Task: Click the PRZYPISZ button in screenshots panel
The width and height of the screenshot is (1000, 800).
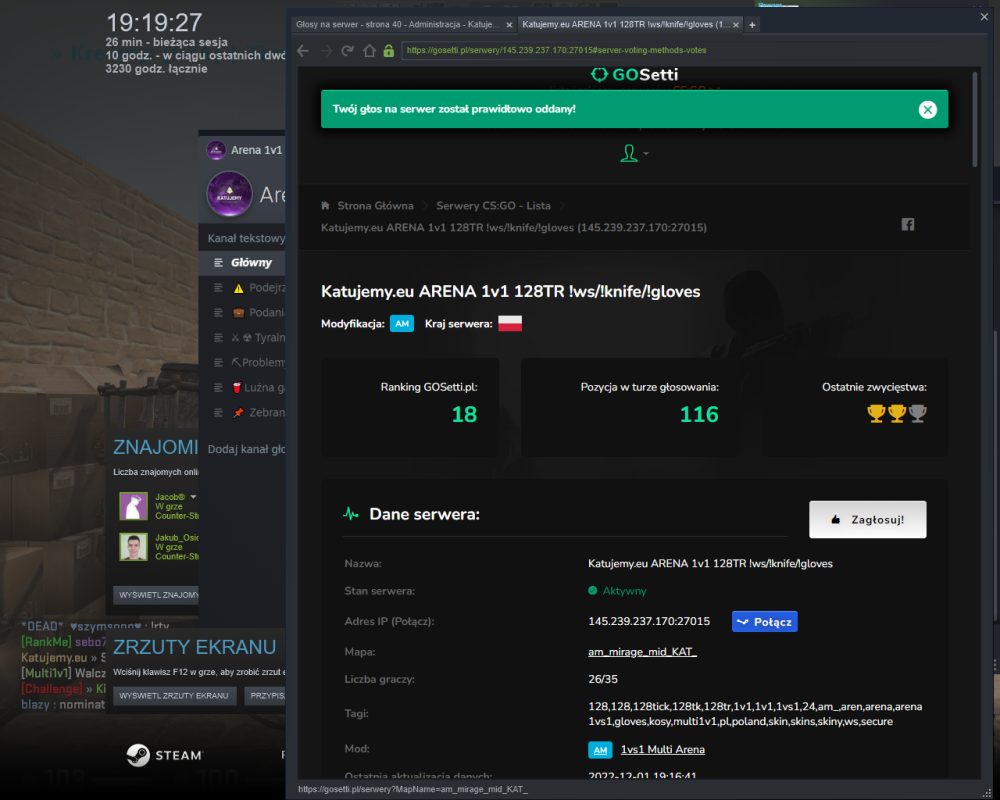Action: [x=265, y=695]
